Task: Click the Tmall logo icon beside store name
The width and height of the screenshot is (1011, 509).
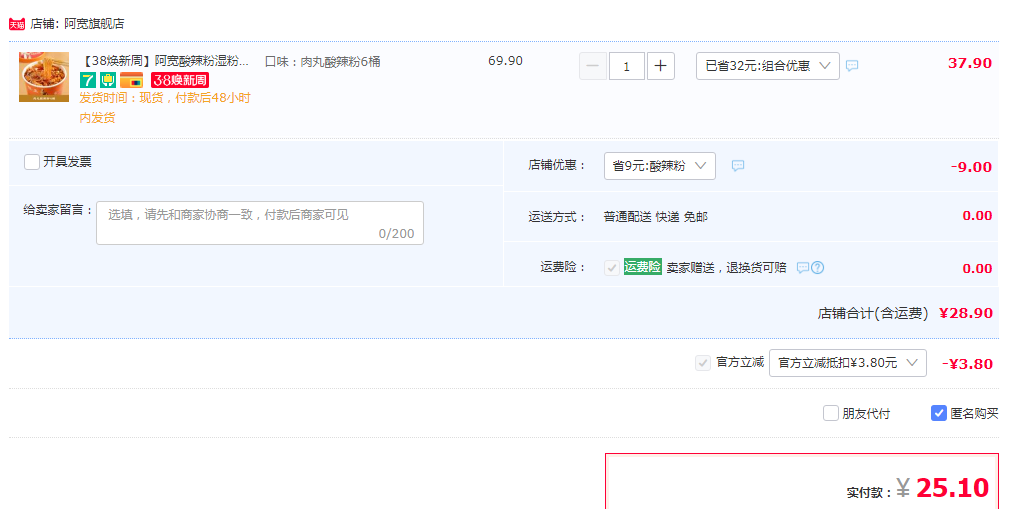Action: pos(17,24)
